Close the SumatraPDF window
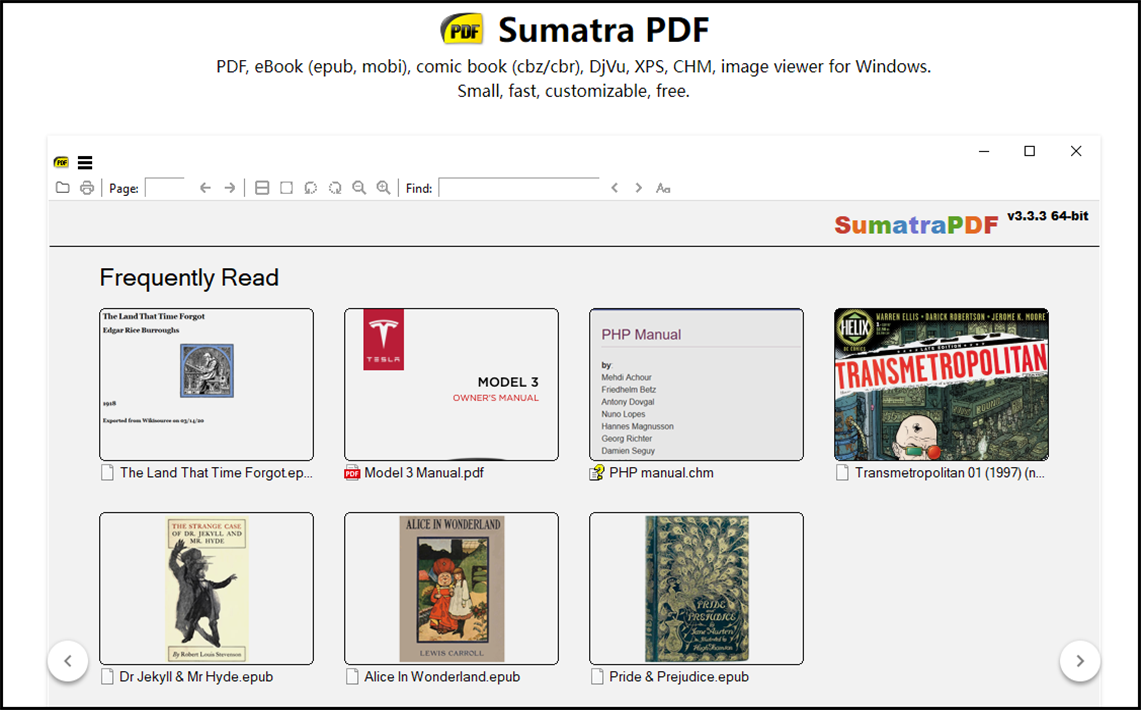 [1076, 151]
